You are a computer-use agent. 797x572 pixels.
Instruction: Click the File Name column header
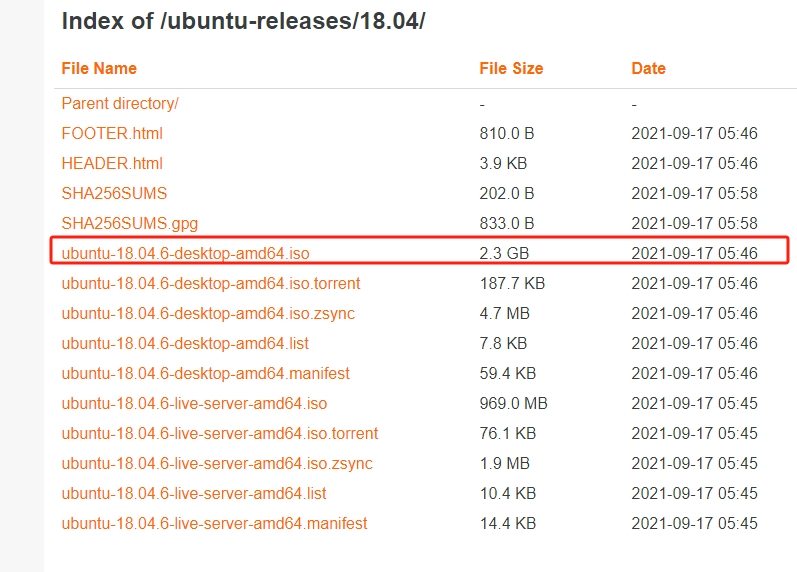point(99,68)
